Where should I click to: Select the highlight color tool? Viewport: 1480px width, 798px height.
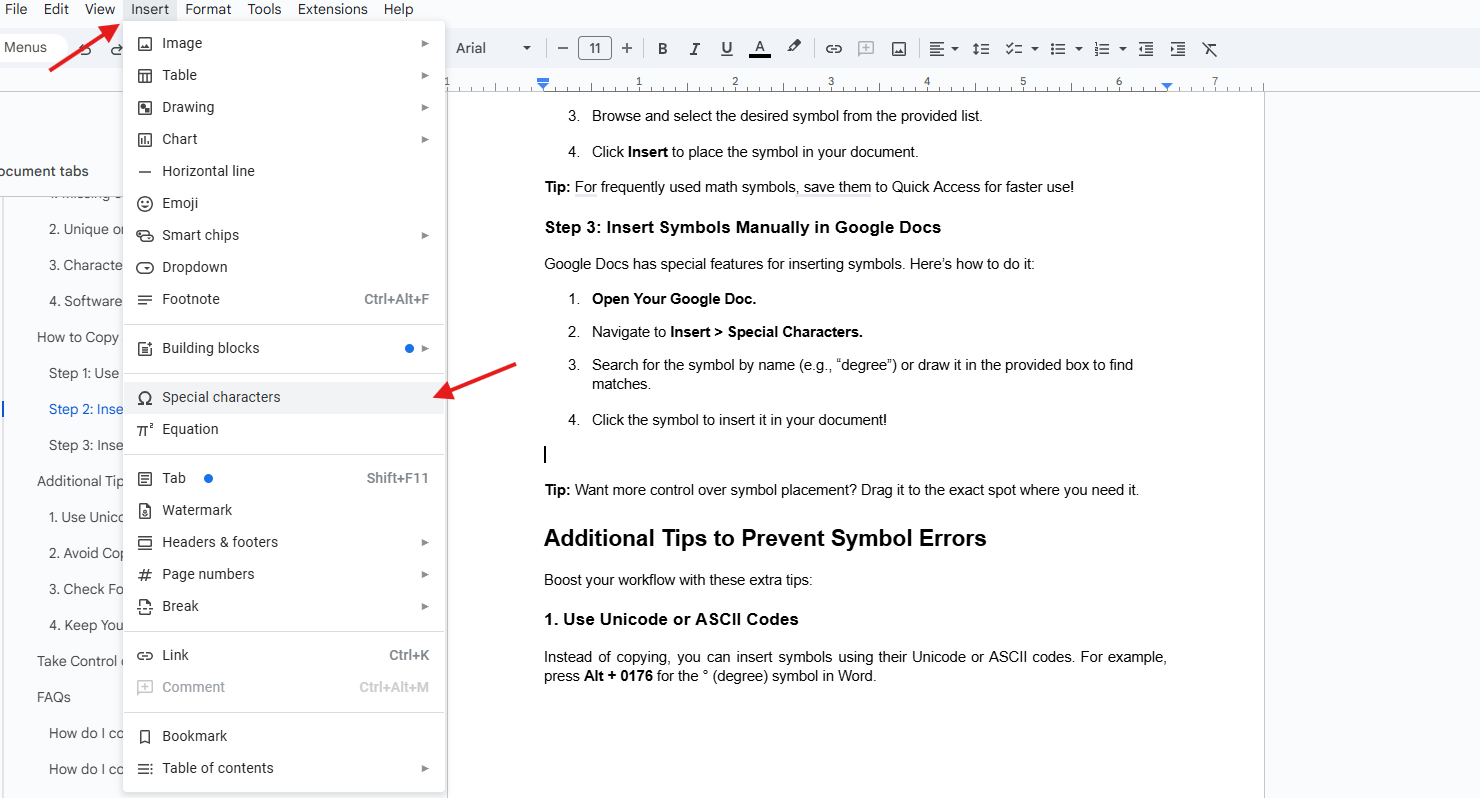coord(793,47)
